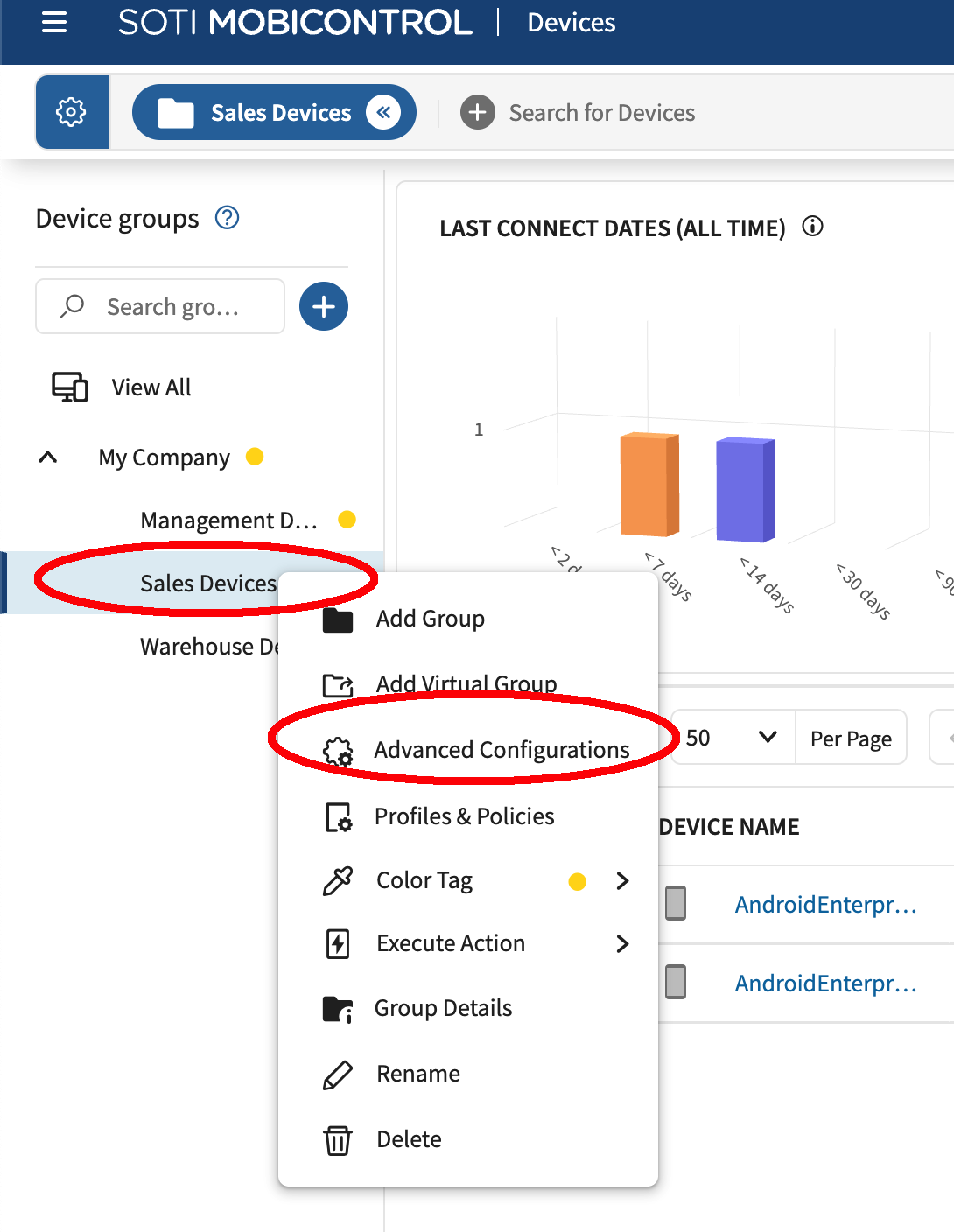The height and width of the screenshot is (1232, 954).
Task: Choose Group Details from context menu
Action: [468, 1008]
